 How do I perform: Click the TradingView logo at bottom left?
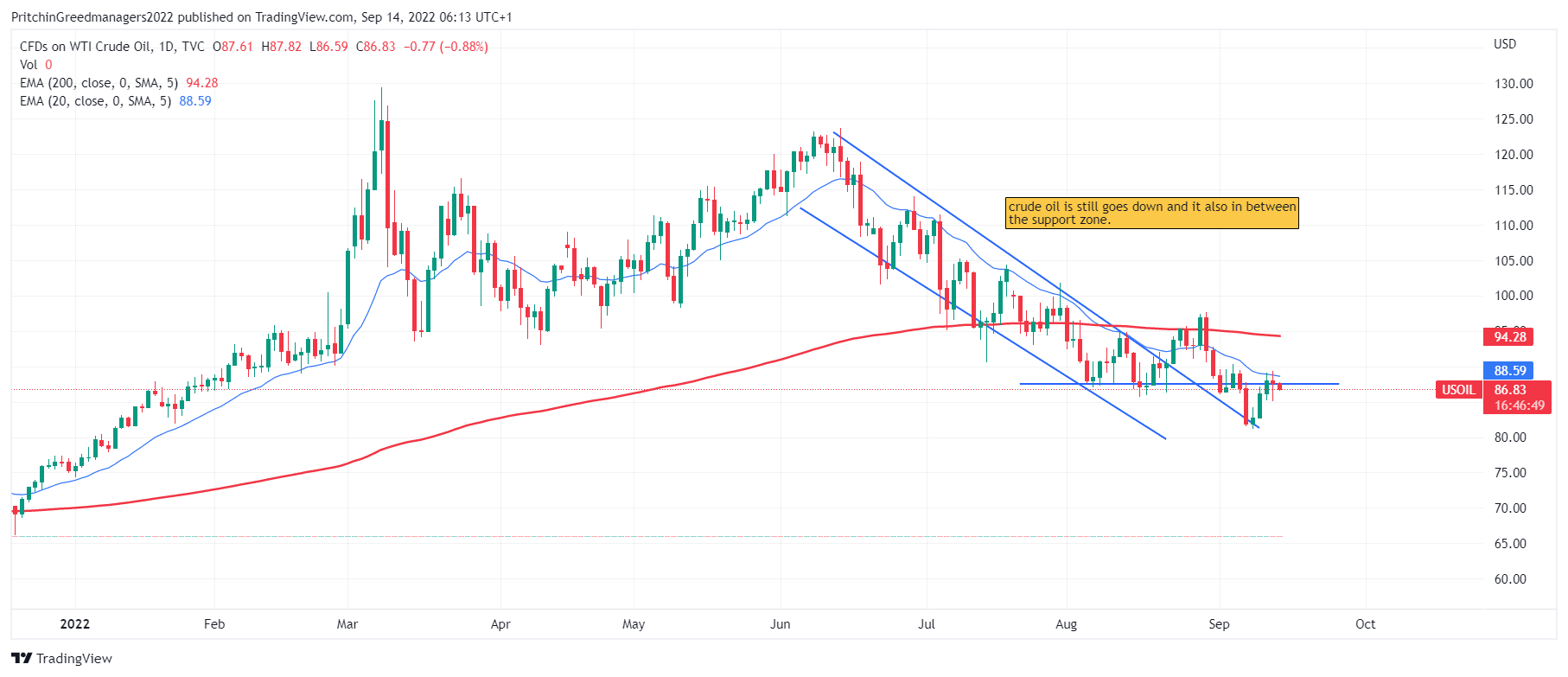pyautogui.click(x=61, y=658)
